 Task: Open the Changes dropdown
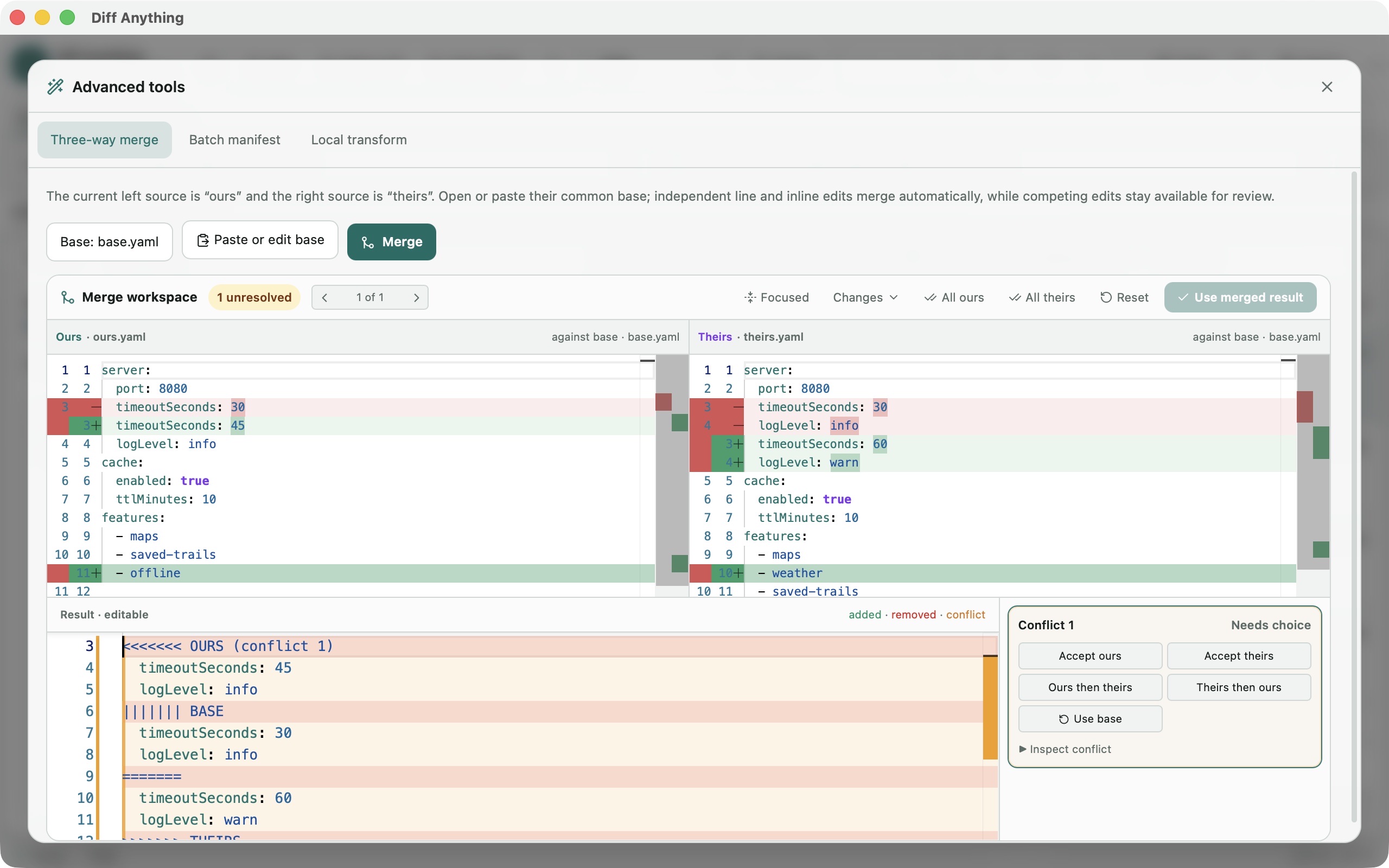[x=865, y=297]
